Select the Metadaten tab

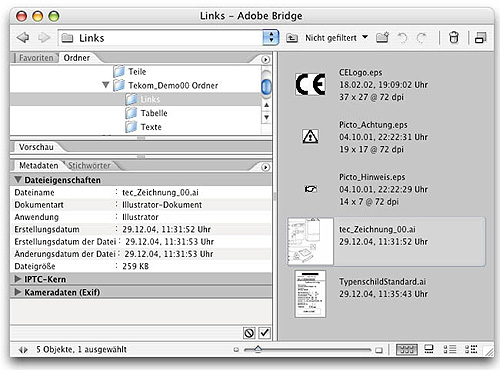38,166
